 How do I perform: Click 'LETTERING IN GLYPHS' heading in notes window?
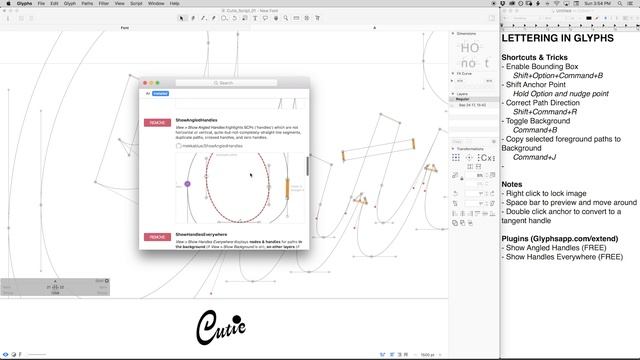click(557, 38)
